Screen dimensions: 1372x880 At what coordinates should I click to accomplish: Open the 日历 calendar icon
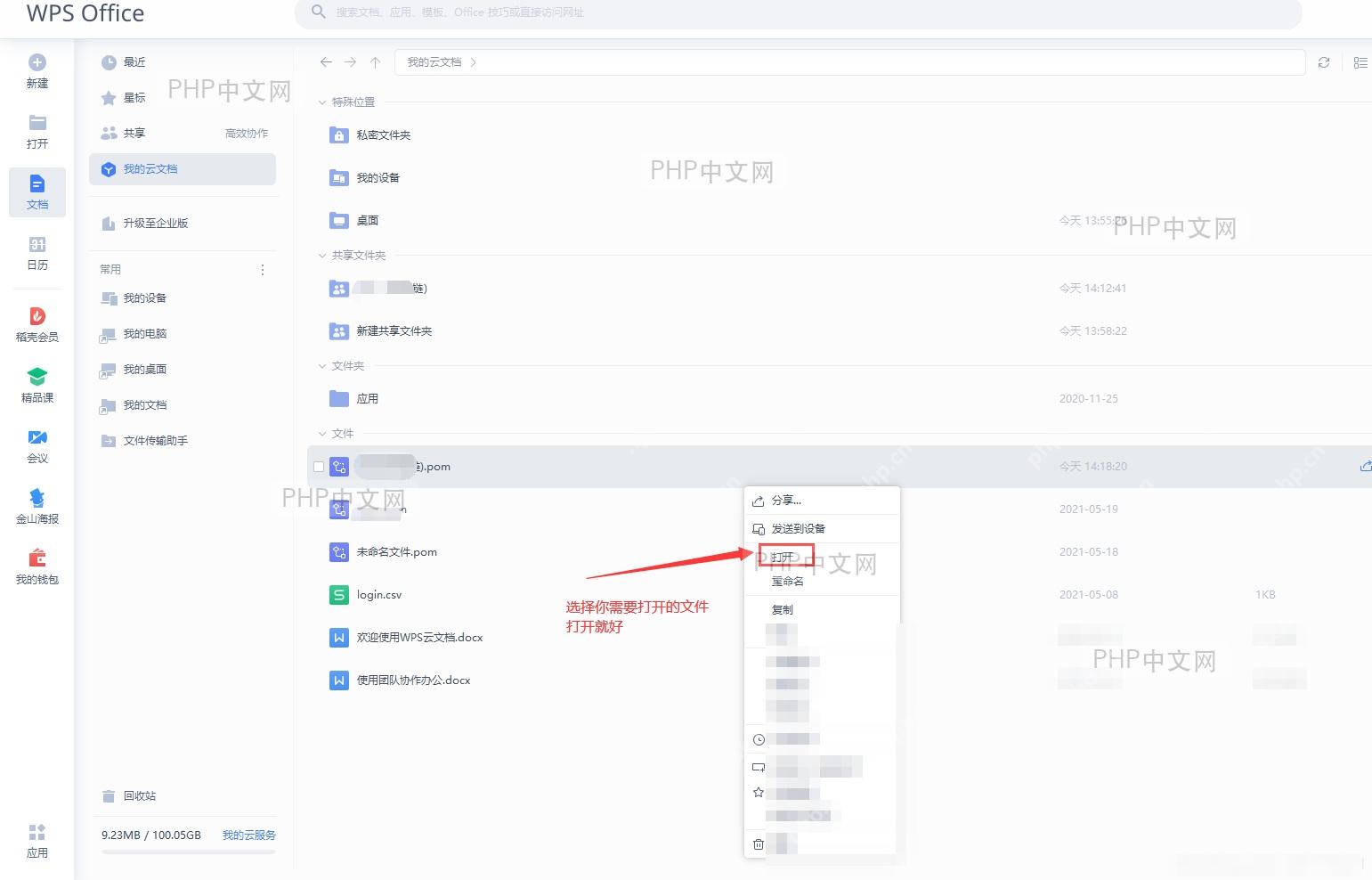pyautogui.click(x=37, y=244)
